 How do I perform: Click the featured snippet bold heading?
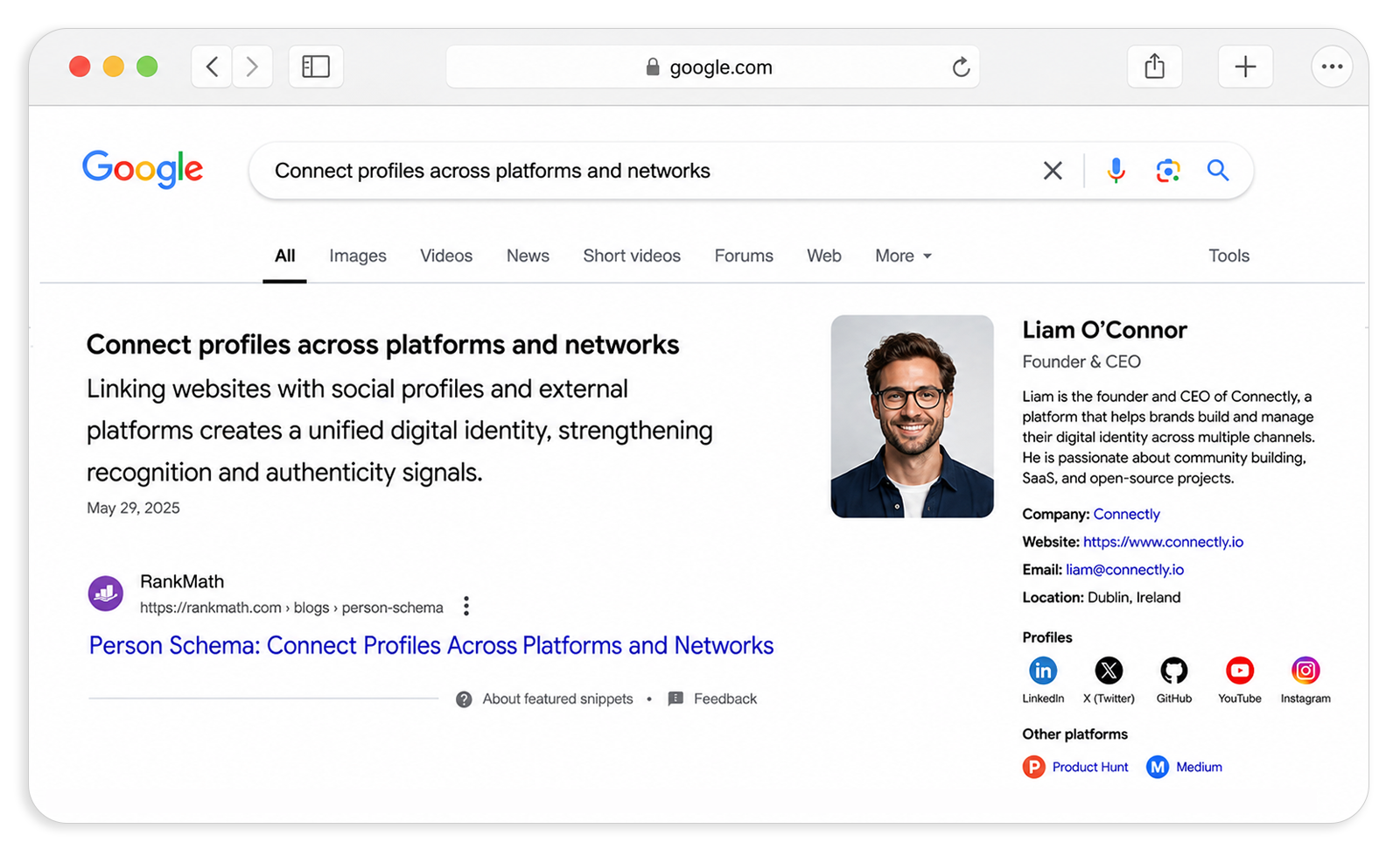coord(382,345)
